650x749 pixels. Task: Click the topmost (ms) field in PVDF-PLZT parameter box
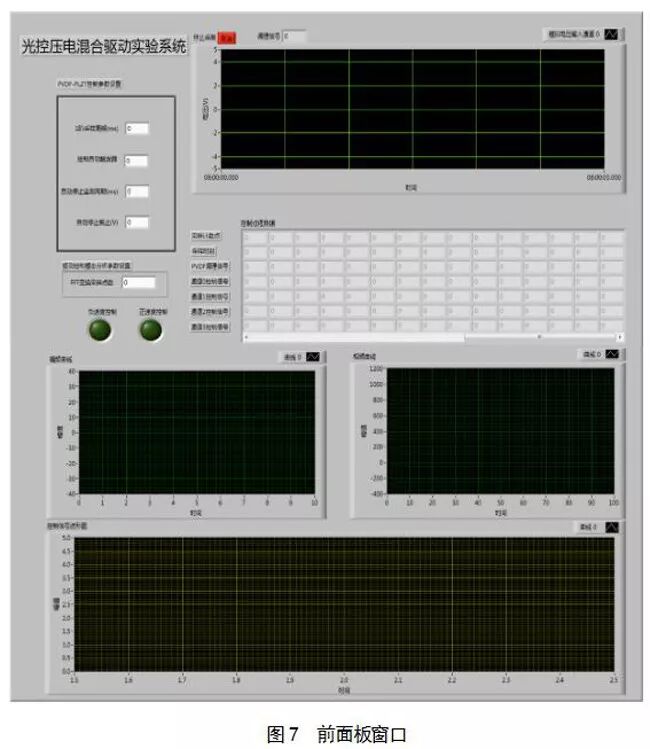point(138,128)
